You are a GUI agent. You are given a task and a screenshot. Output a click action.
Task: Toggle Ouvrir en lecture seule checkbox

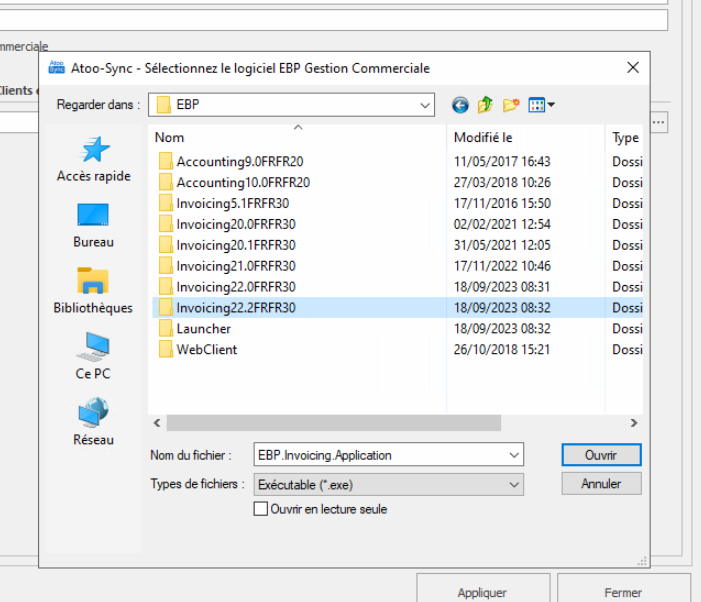[261, 509]
